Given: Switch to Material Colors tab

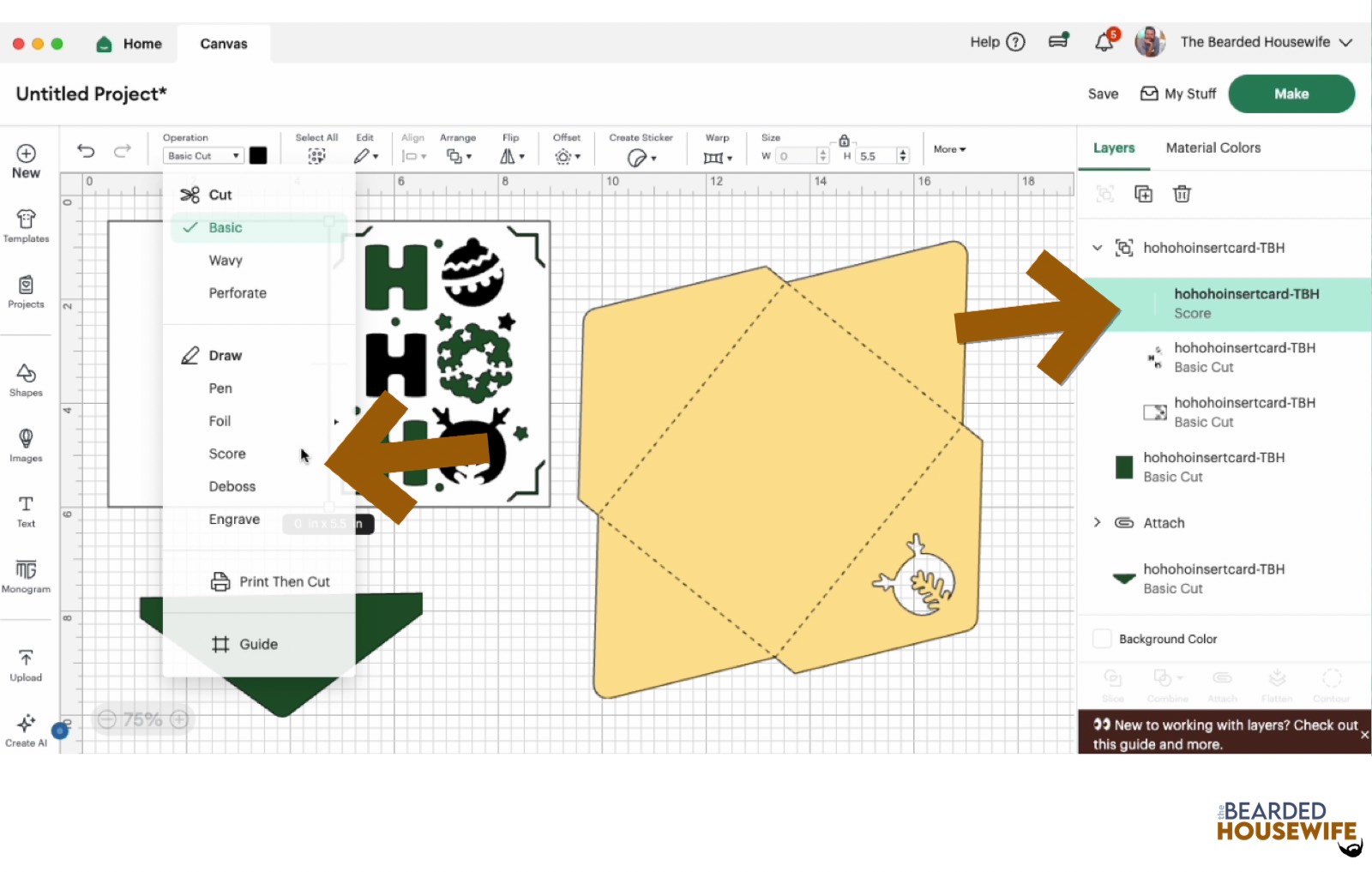Looking at the screenshot, I should tap(1213, 147).
